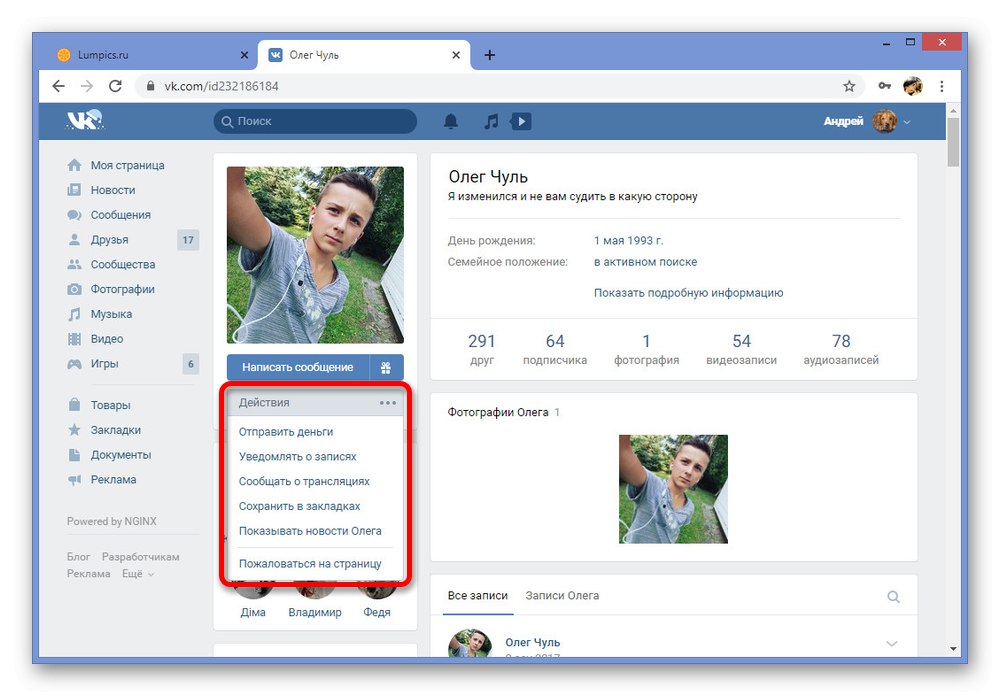The width and height of the screenshot is (1000, 696).
Task: Select Сообщать о трансляциях
Action: tap(316, 482)
